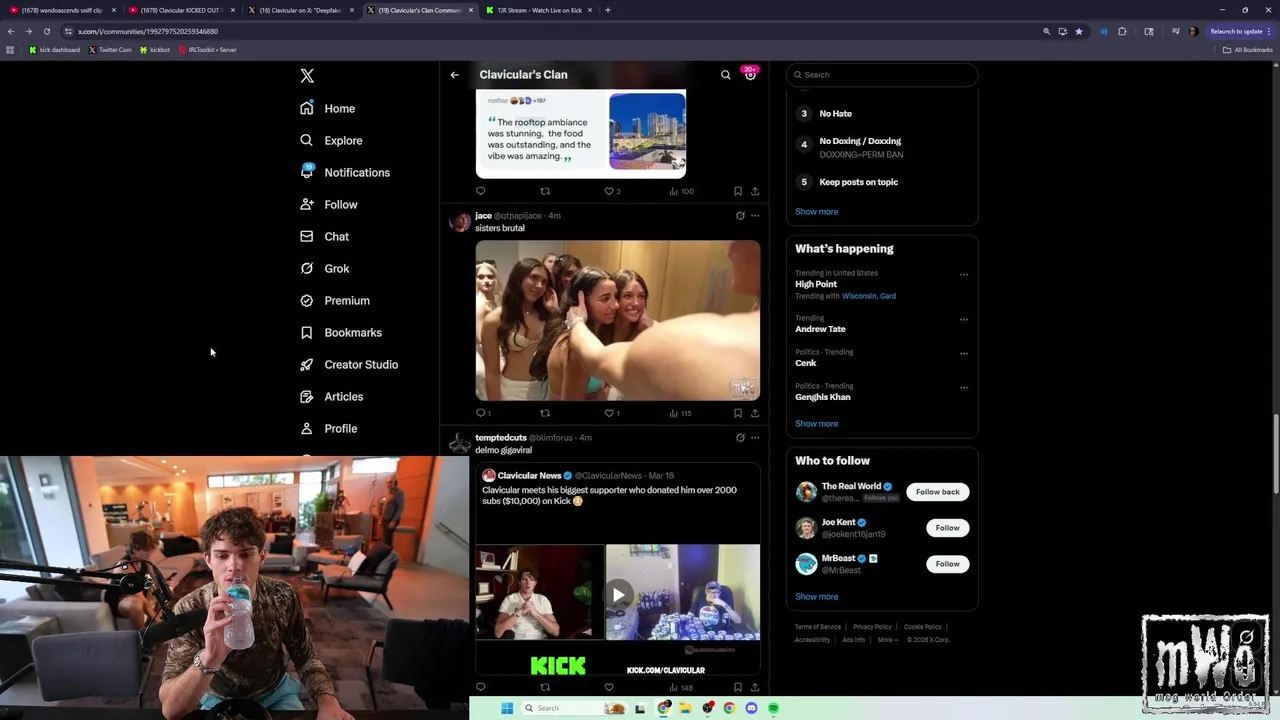Like the rooftop ambiance post
The width and height of the screenshot is (1280, 720).
pos(609,191)
